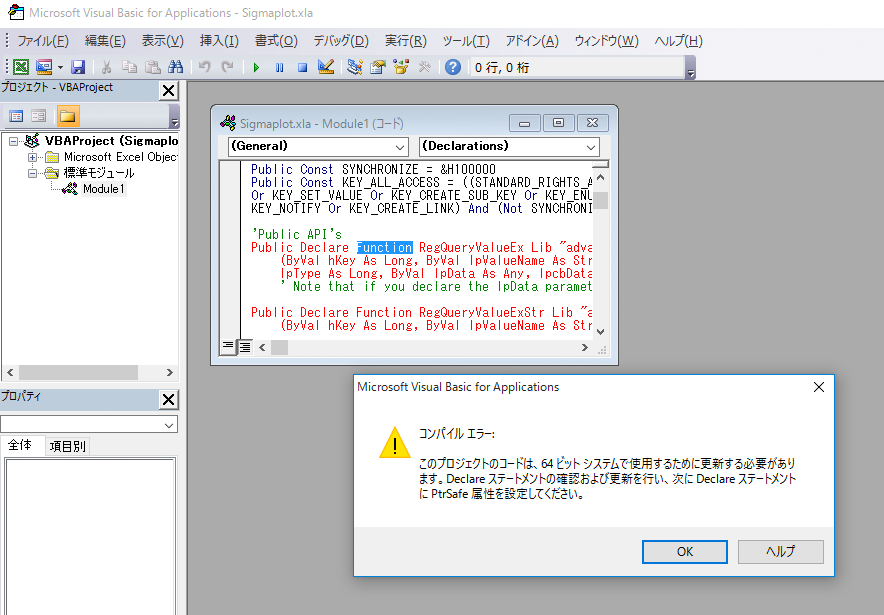Screen dimensions: 884x615
Task: Click the Reset stop icon
Action: coord(303,68)
